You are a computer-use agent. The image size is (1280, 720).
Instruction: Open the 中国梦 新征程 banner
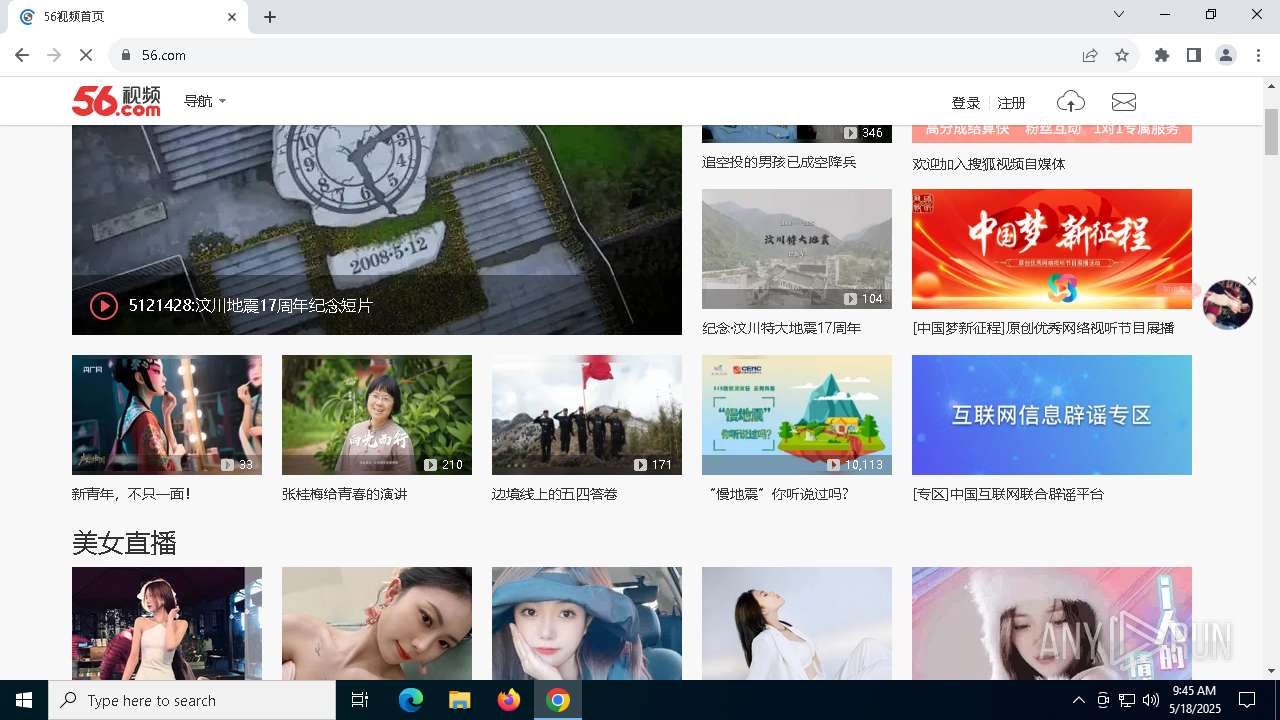[1052, 249]
